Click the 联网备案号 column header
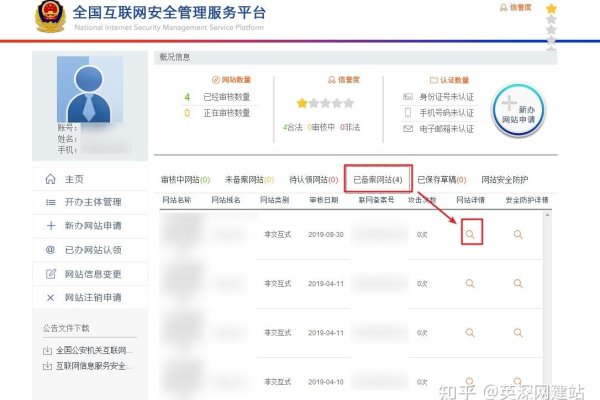The image size is (600, 400). click(x=376, y=200)
